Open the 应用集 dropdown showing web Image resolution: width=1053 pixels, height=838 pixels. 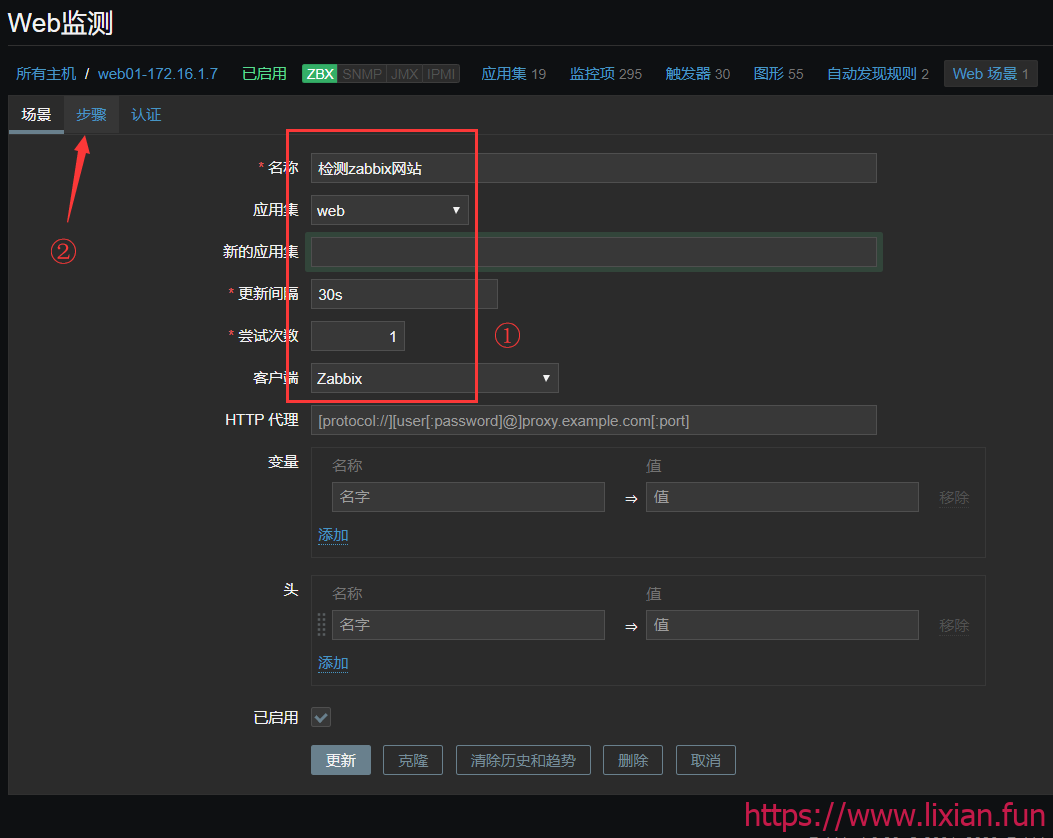click(x=390, y=210)
